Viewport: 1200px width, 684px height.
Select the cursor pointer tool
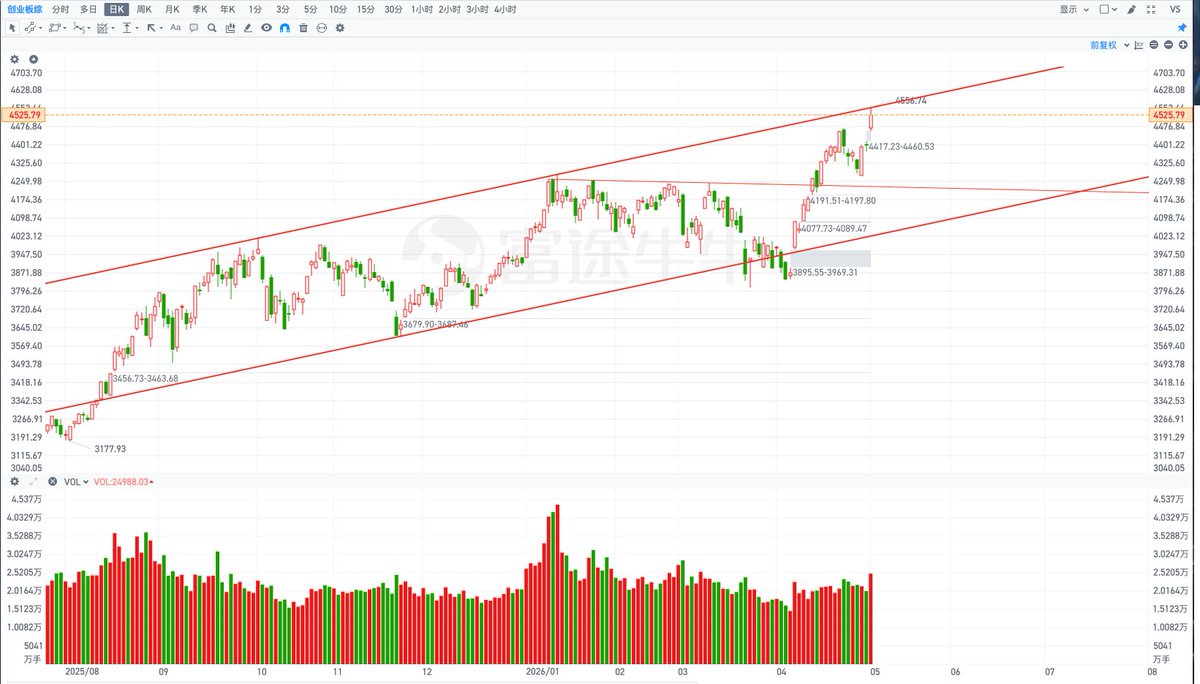[12, 28]
